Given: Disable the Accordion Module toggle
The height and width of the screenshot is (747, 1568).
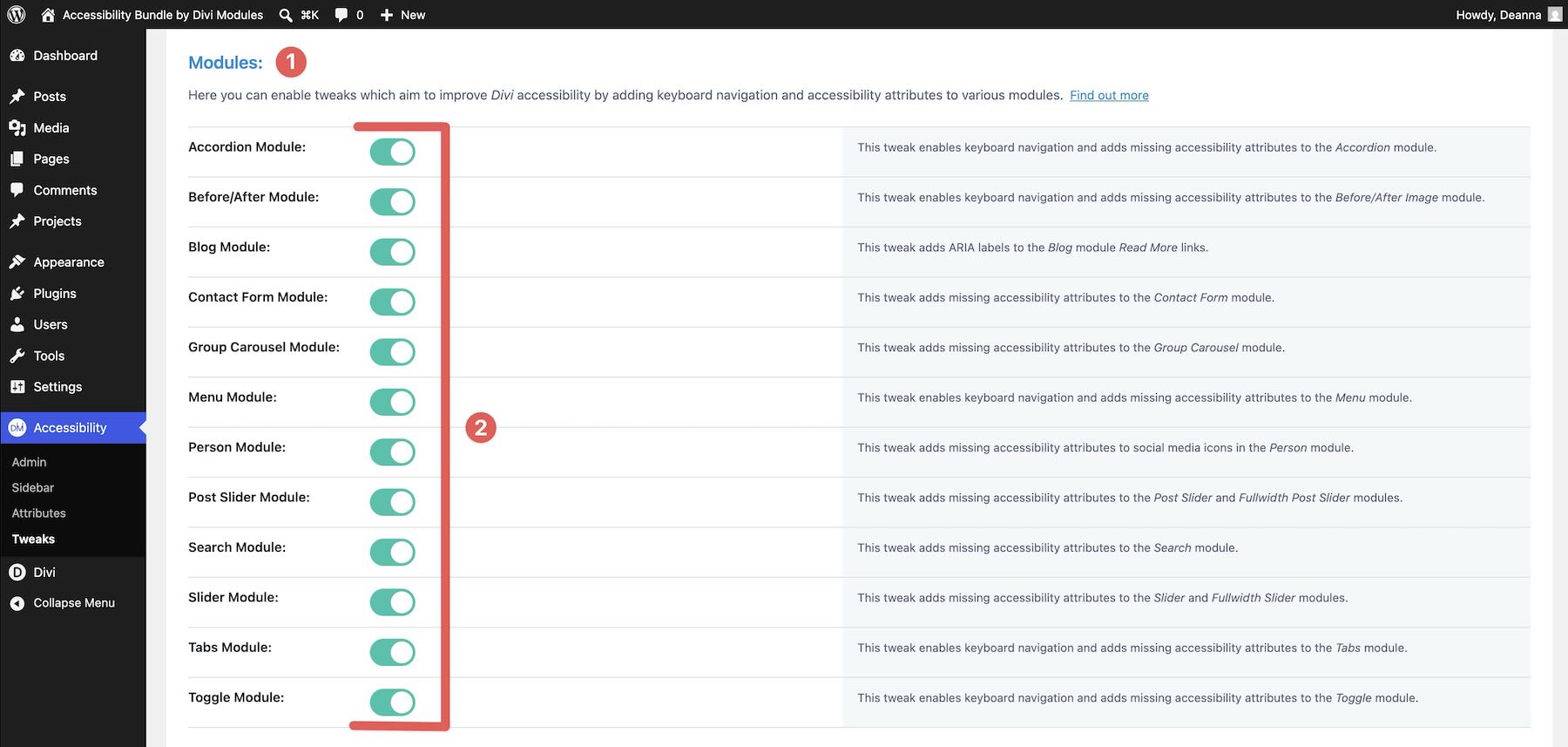Looking at the screenshot, I should (x=393, y=152).
